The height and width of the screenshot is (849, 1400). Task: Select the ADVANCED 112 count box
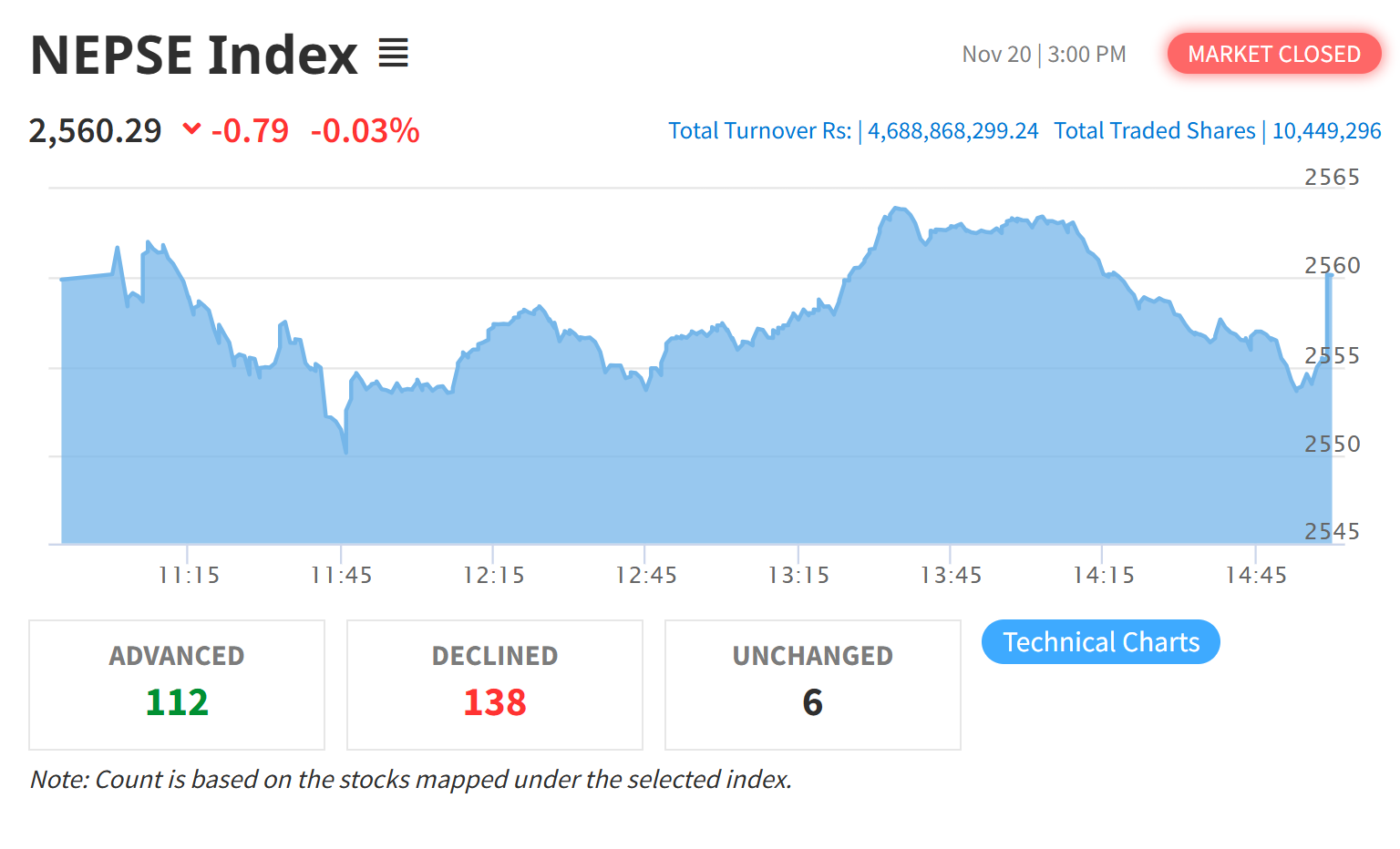pos(177,685)
